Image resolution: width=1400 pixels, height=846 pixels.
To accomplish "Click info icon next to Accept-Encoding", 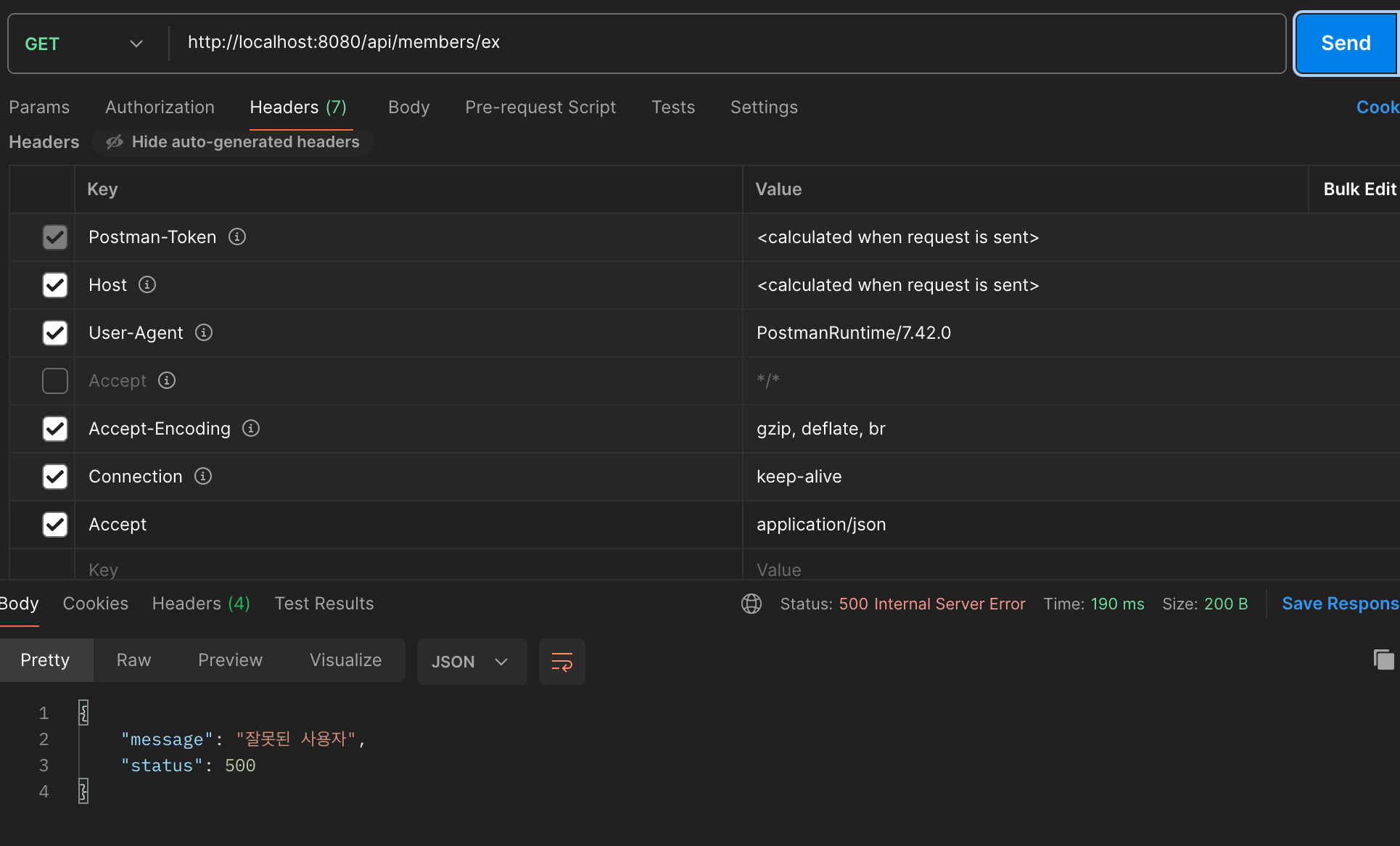I will (x=251, y=428).
